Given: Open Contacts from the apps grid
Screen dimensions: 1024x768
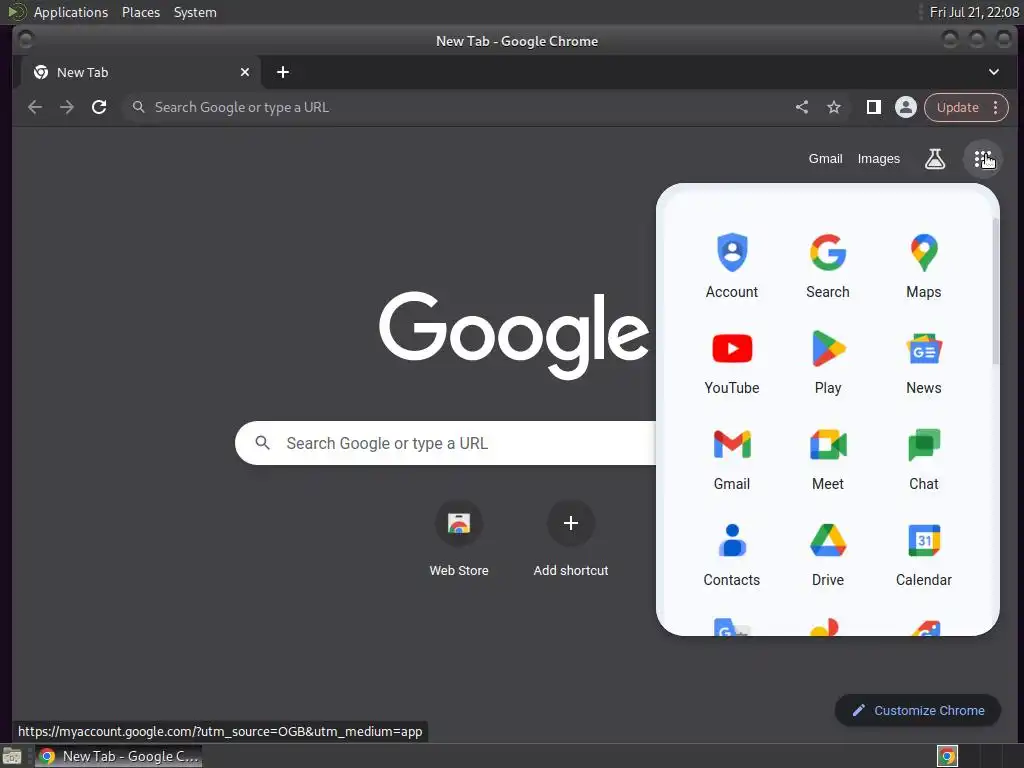Looking at the screenshot, I should click(x=731, y=553).
